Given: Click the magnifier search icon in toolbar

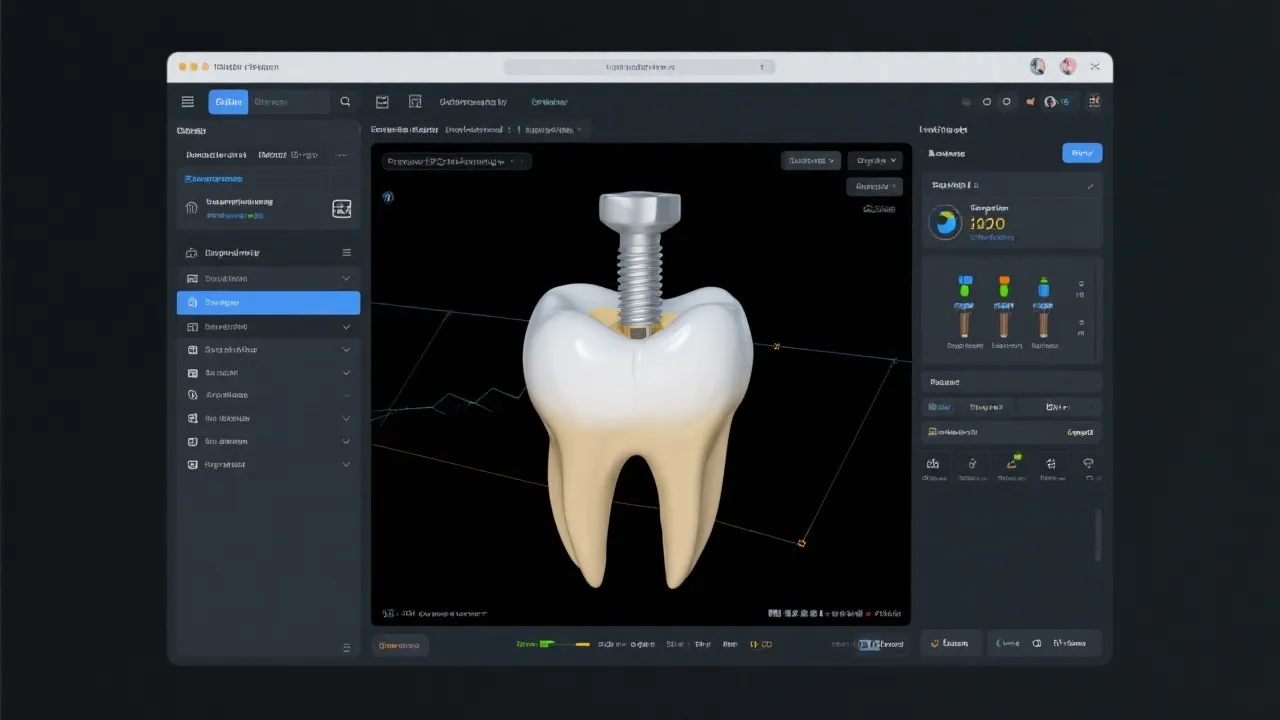Looking at the screenshot, I should pyautogui.click(x=345, y=101).
